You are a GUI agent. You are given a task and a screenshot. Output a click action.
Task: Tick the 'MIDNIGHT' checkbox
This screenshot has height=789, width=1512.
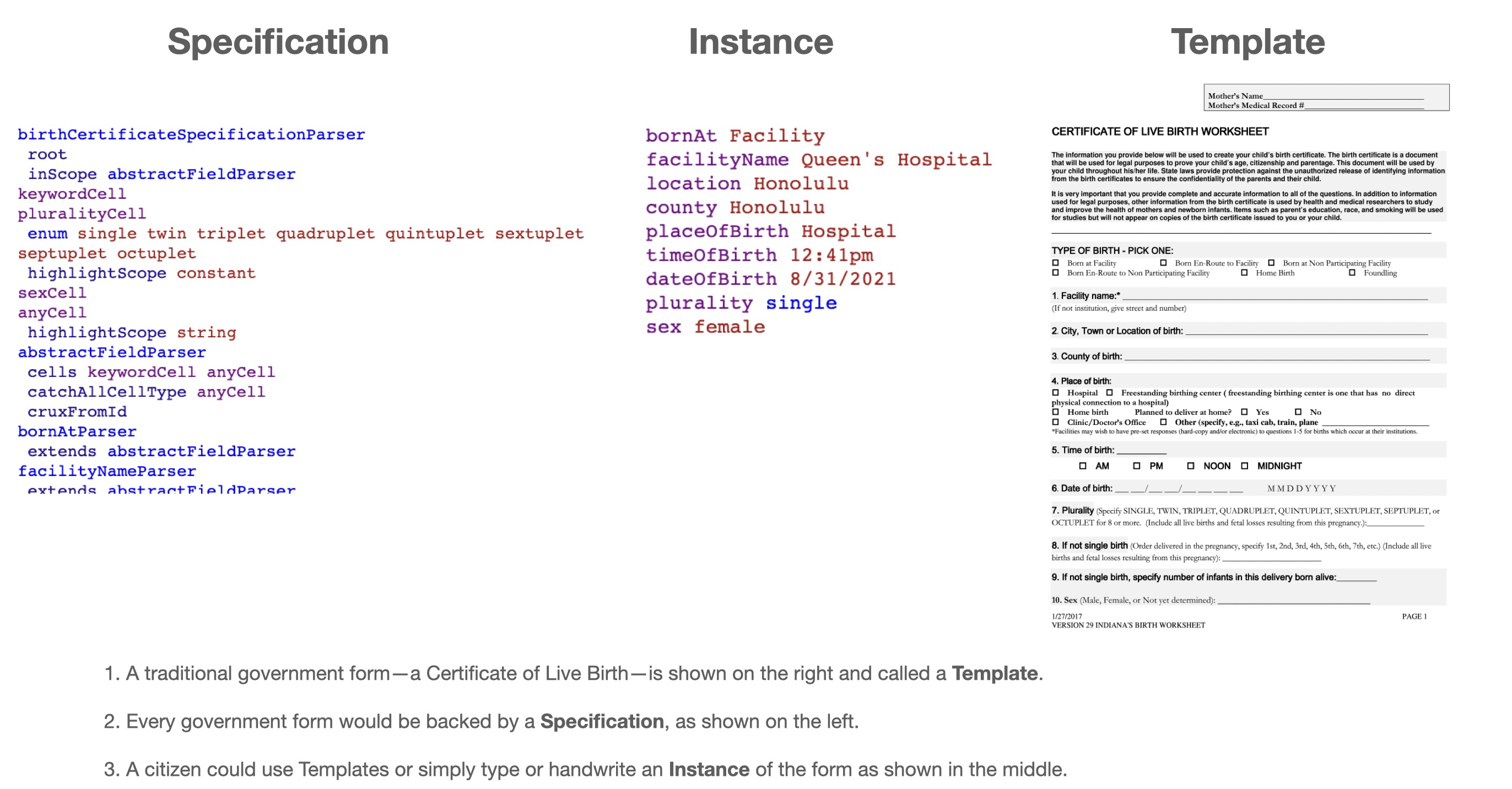click(x=1244, y=466)
